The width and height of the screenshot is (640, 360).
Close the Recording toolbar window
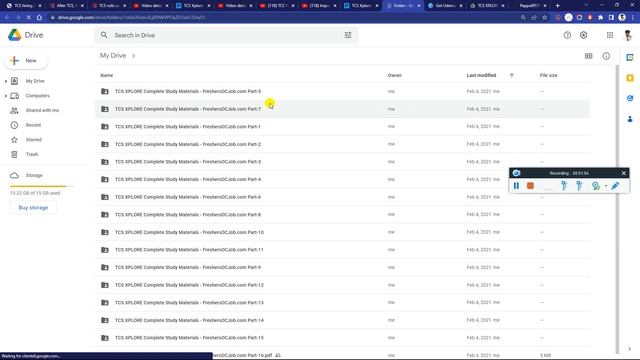pyautogui.click(x=624, y=173)
